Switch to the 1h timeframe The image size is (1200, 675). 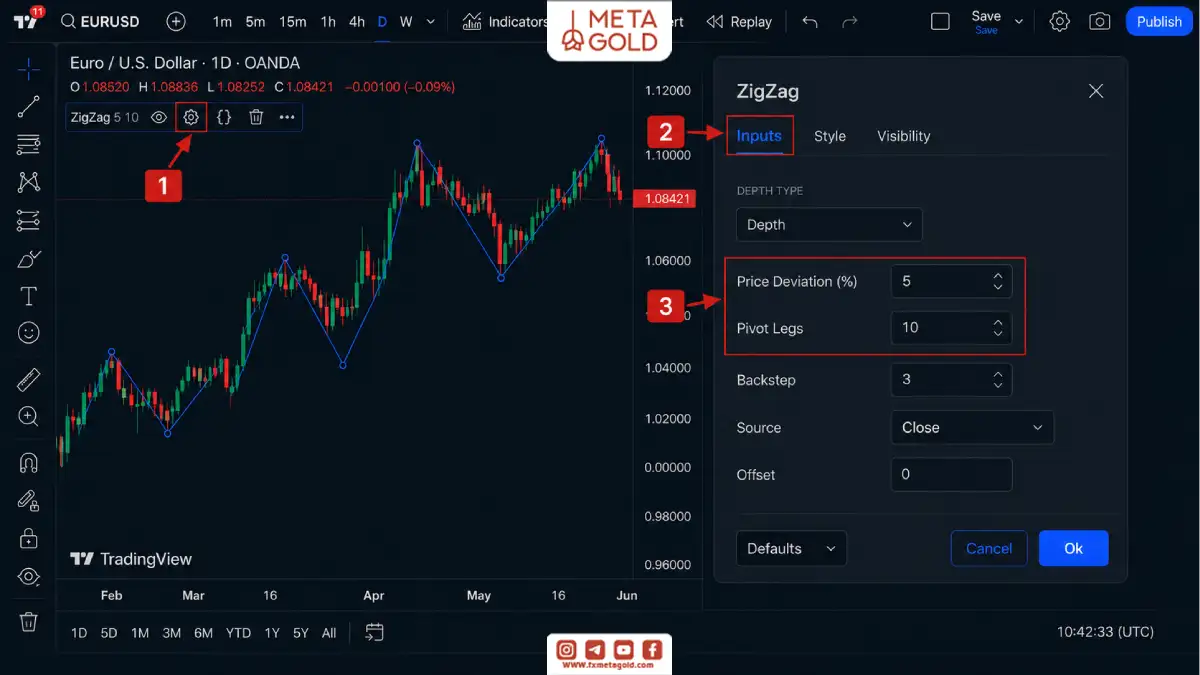click(328, 21)
